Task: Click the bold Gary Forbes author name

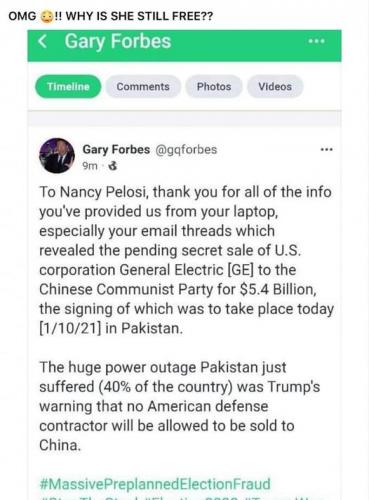Action: (116, 149)
